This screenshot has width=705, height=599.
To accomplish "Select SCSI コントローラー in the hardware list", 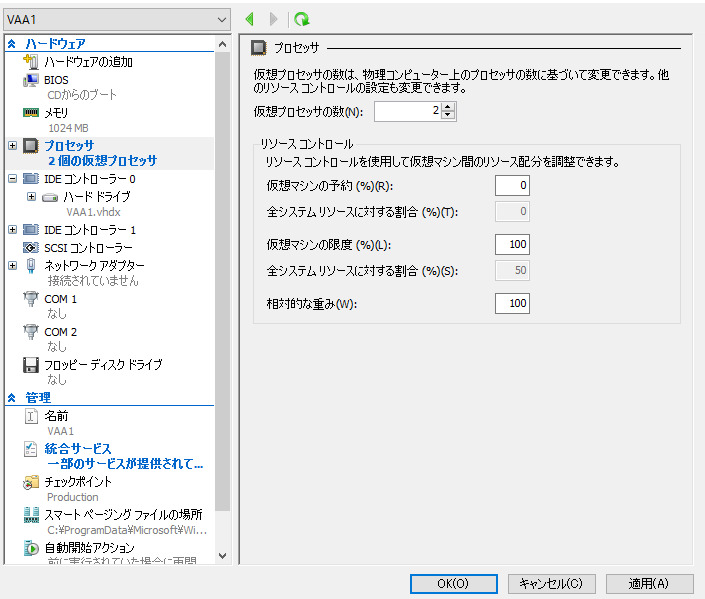I will (x=88, y=247).
